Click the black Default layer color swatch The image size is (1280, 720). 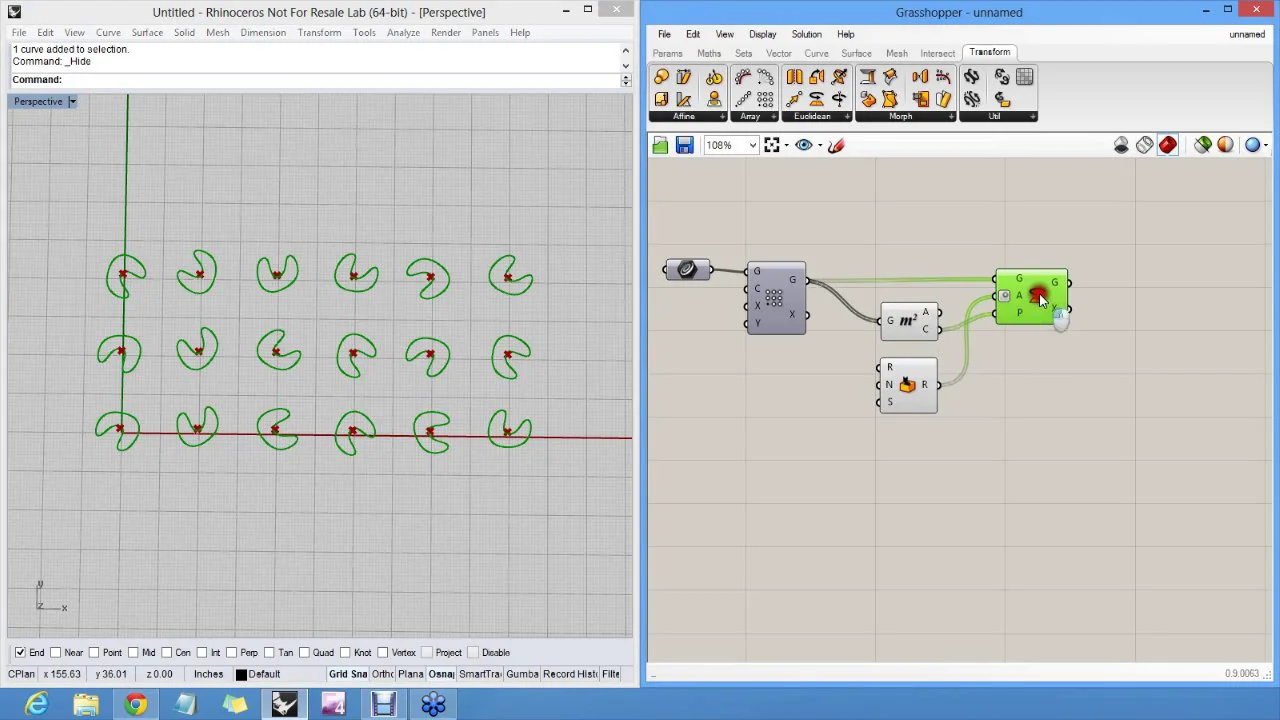tap(241, 675)
